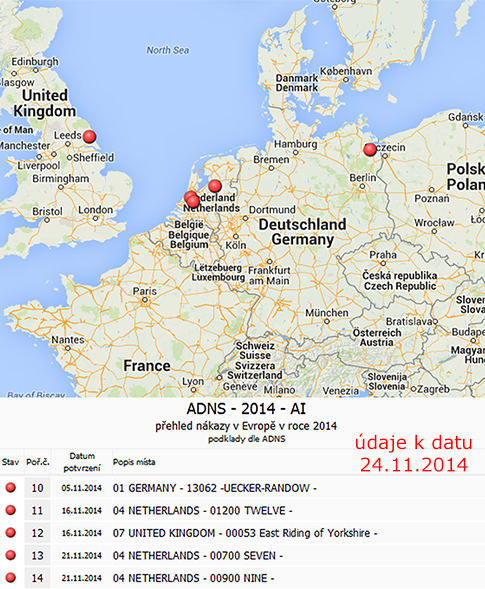The image size is (485, 589).
Task: Click the Sheffield label on the map
Action: click(93, 158)
